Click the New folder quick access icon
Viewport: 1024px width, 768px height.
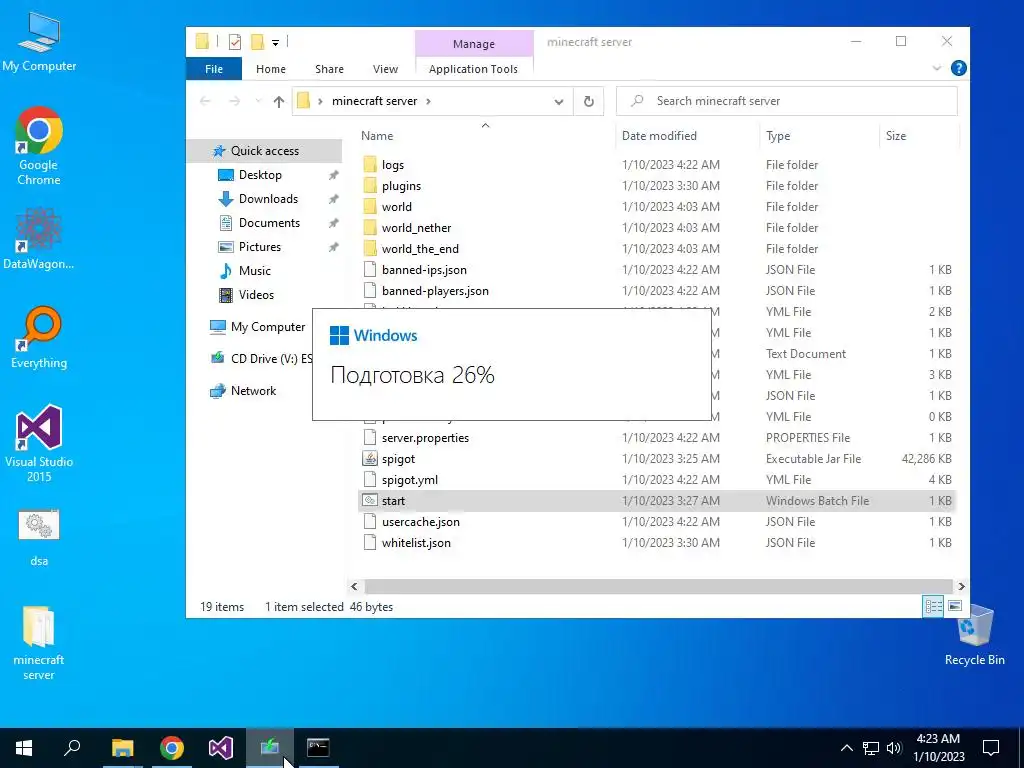[x=257, y=42]
